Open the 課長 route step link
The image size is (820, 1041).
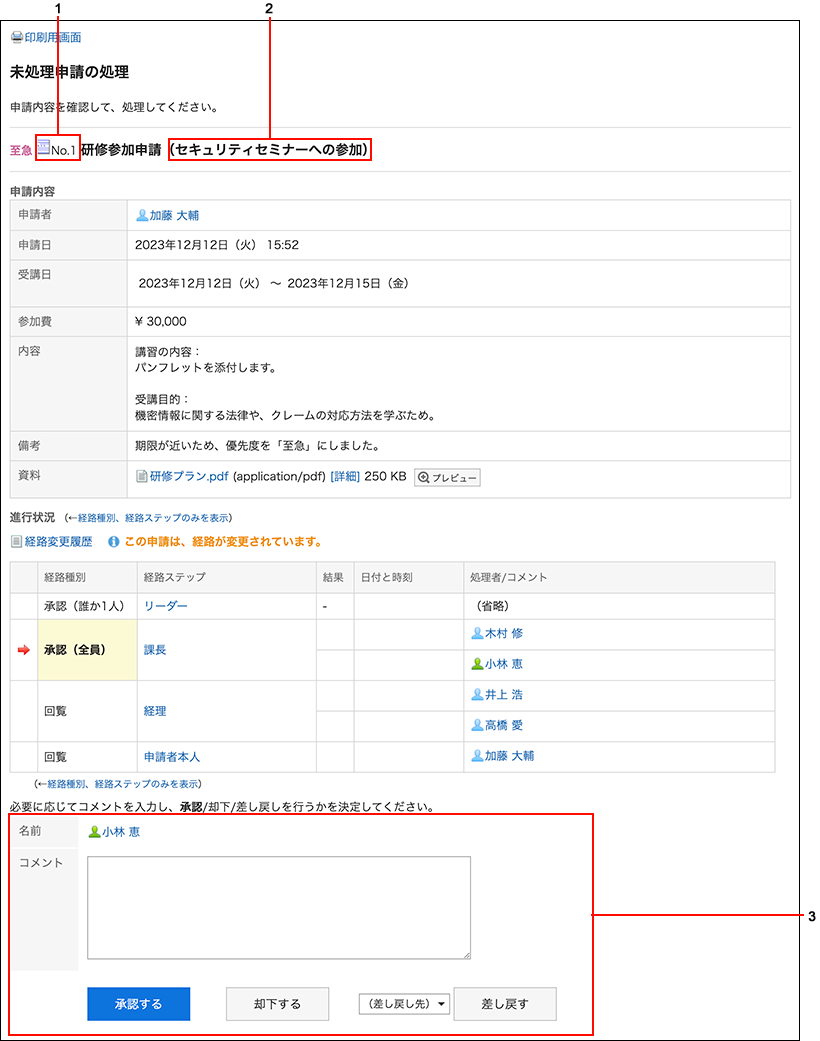(x=155, y=650)
